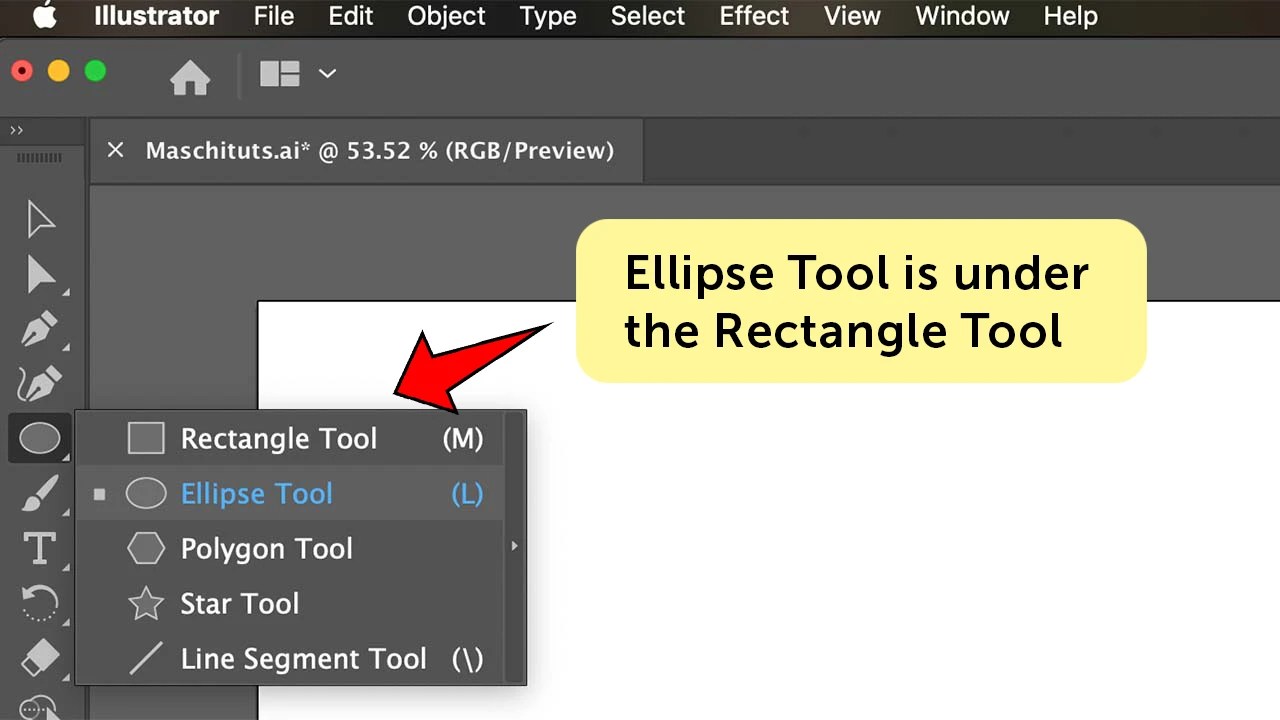Screen dimensions: 1280x720
Task: Open the Effect menu
Action: point(755,16)
